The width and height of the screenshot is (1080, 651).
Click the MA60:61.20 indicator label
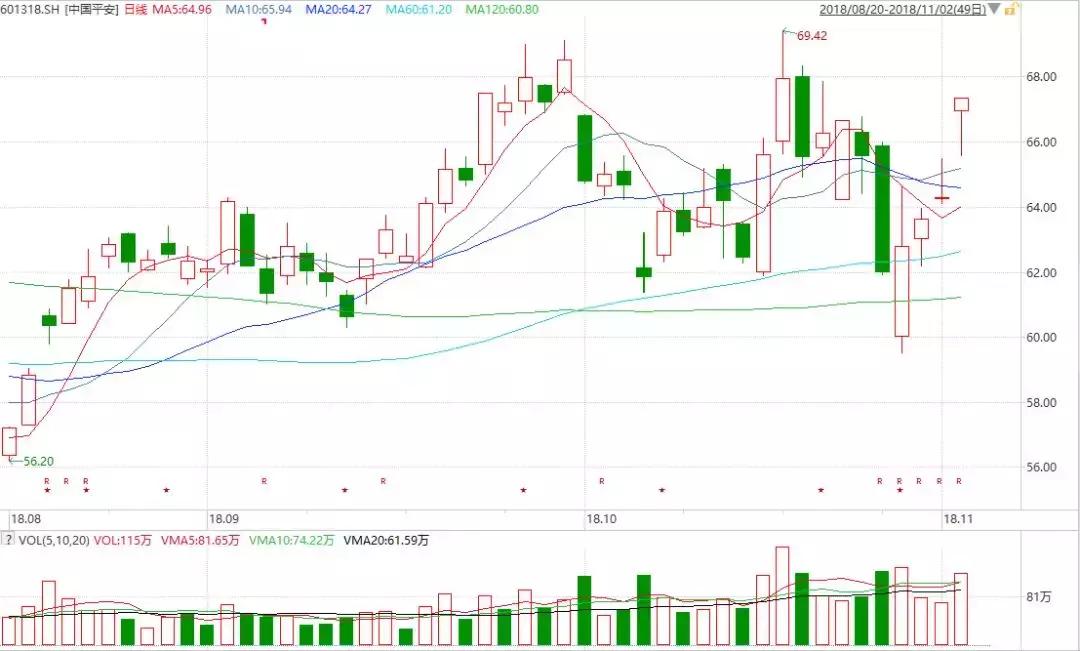tap(419, 10)
